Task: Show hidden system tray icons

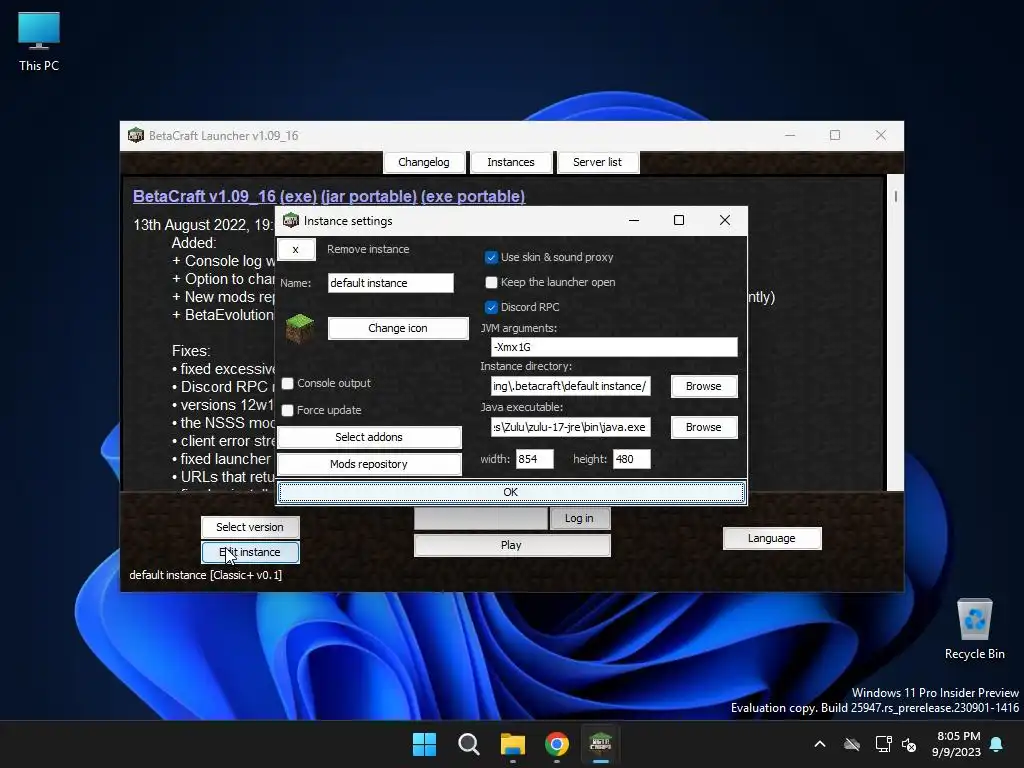Action: pyautogui.click(x=820, y=744)
